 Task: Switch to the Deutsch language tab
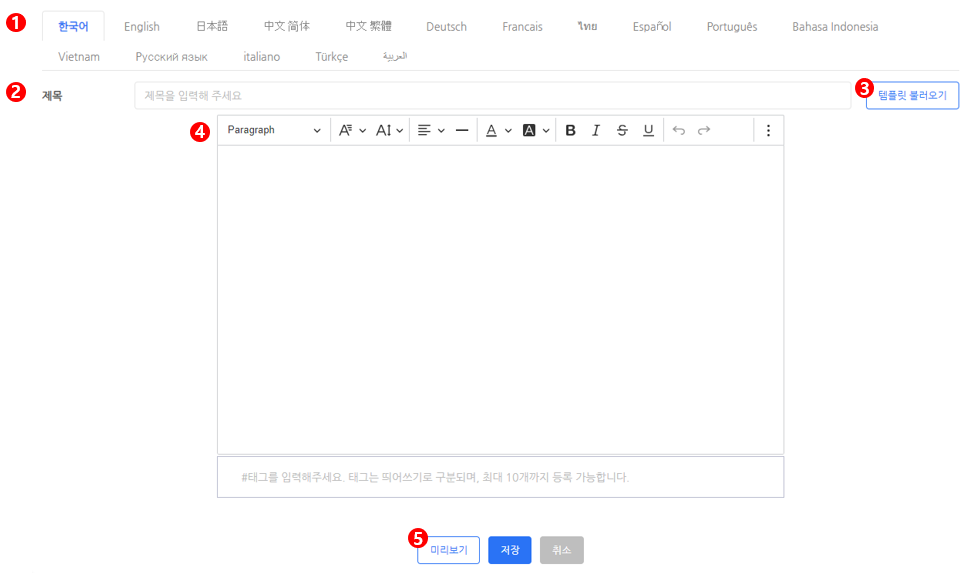click(x=446, y=26)
